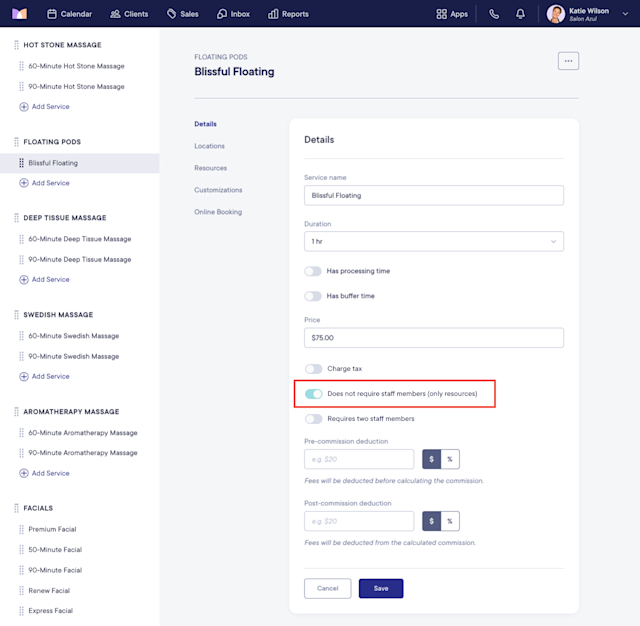Click drag handle beside 90-Minute Swedish Massage

tap(21, 356)
